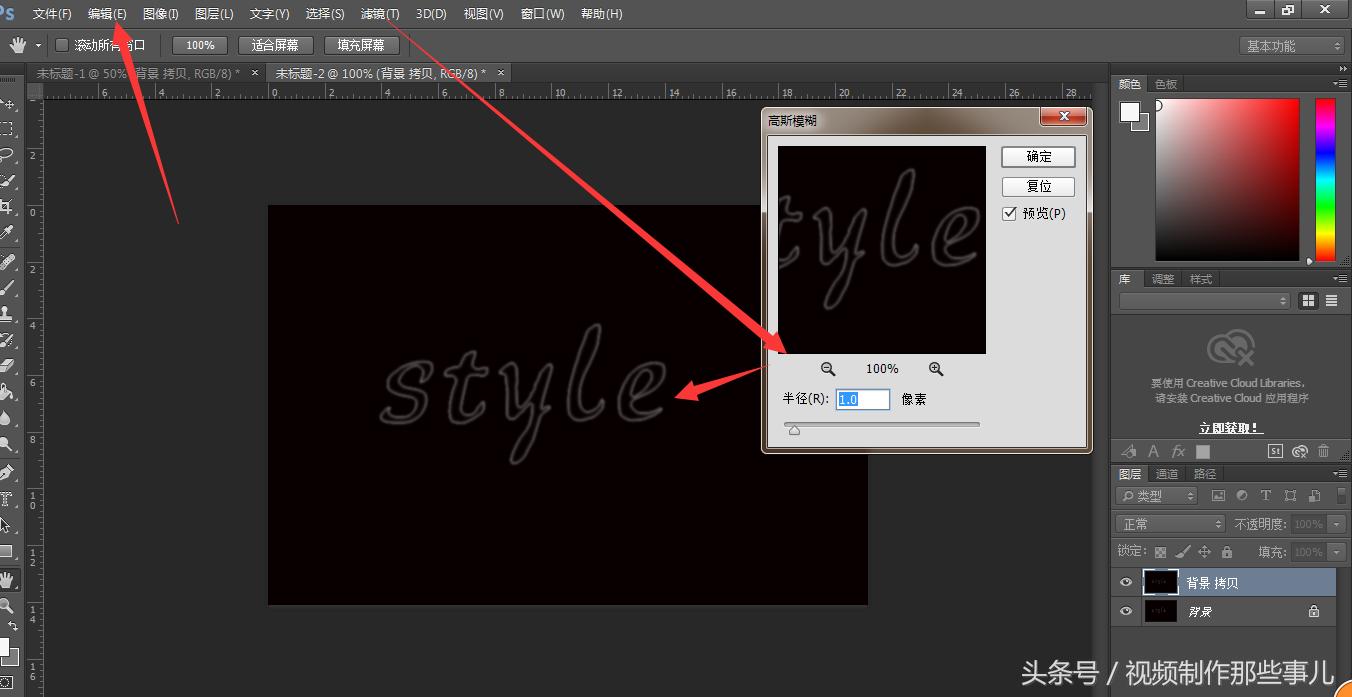Open the 滤镜(T) menu
This screenshot has width=1352, height=697.
[380, 14]
